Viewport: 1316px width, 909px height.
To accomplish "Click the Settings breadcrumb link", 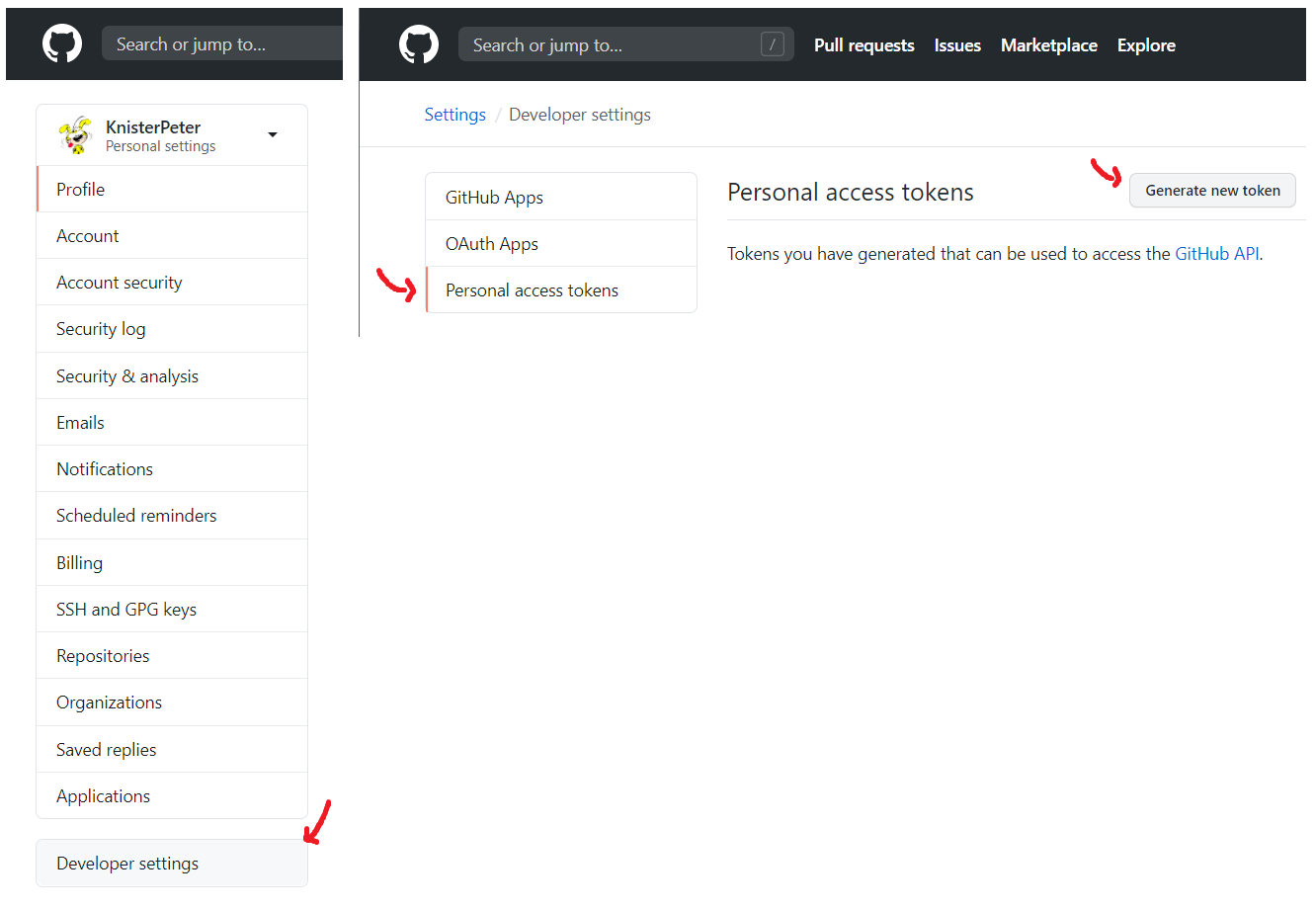I will point(455,115).
